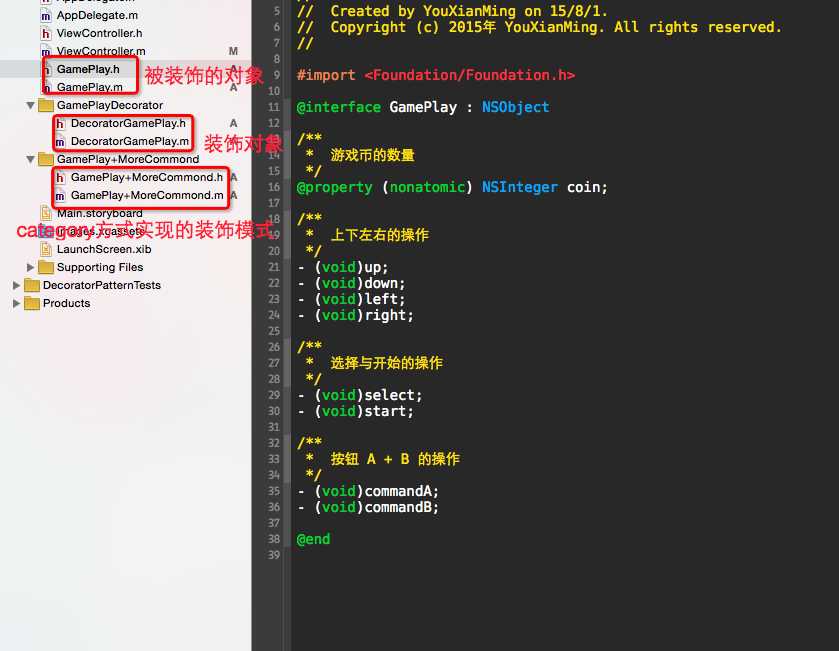The width and height of the screenshot is (839, 651).
Task: Collapse the GamePlay+MoreCommond folder
Action: point(30,159)
